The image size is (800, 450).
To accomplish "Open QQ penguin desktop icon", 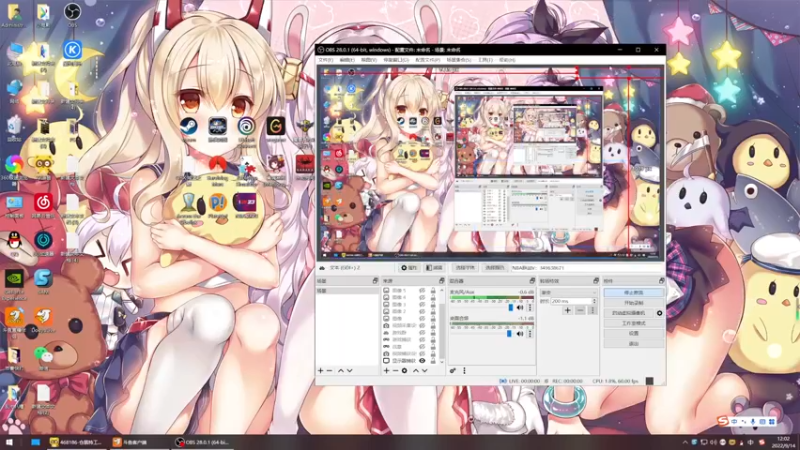I will click(14, 243).
